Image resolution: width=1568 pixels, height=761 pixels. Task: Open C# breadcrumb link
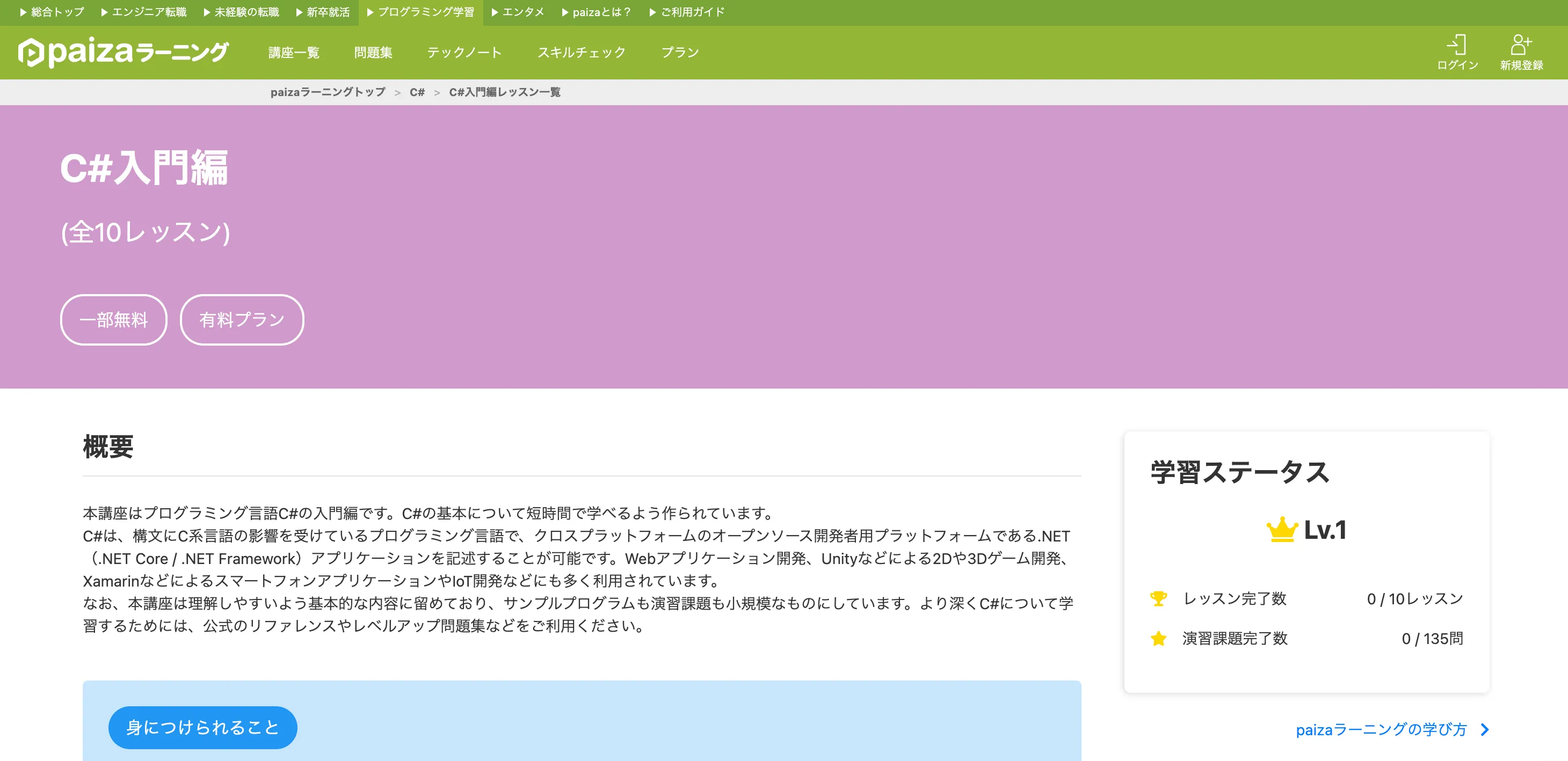[417, 92]
